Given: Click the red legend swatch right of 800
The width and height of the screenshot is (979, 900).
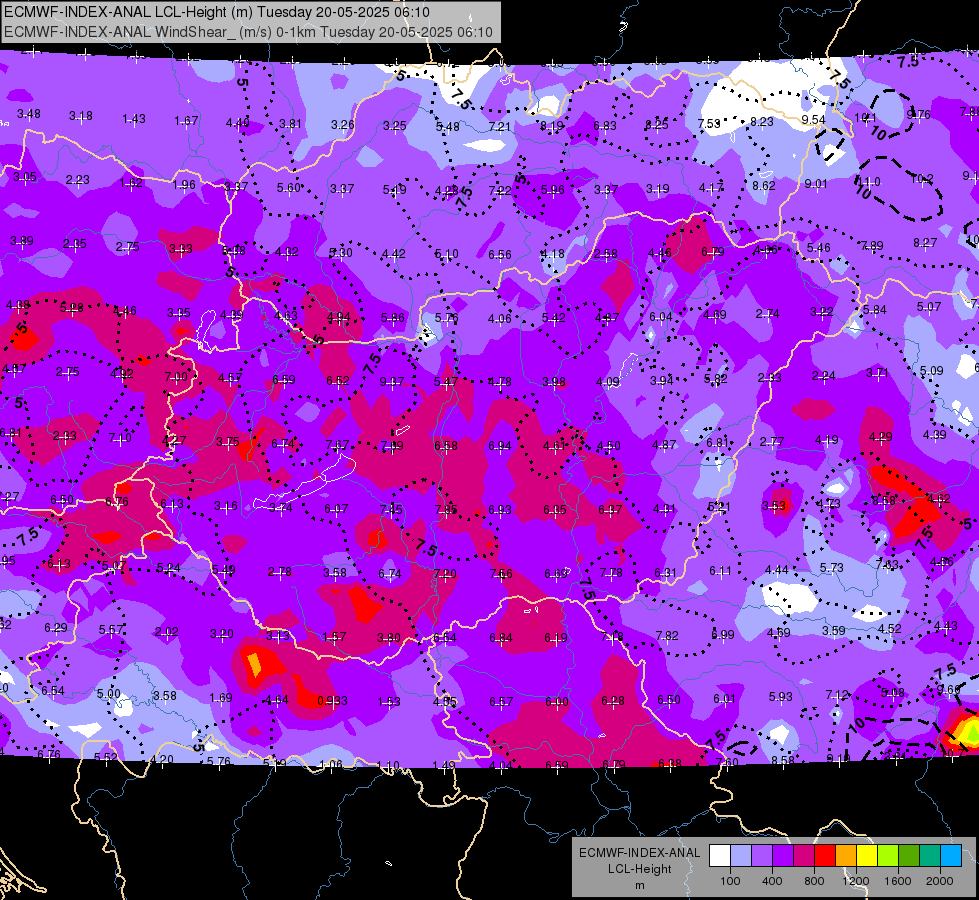Looking at the screenshot, I should click(x=825, y=856).
